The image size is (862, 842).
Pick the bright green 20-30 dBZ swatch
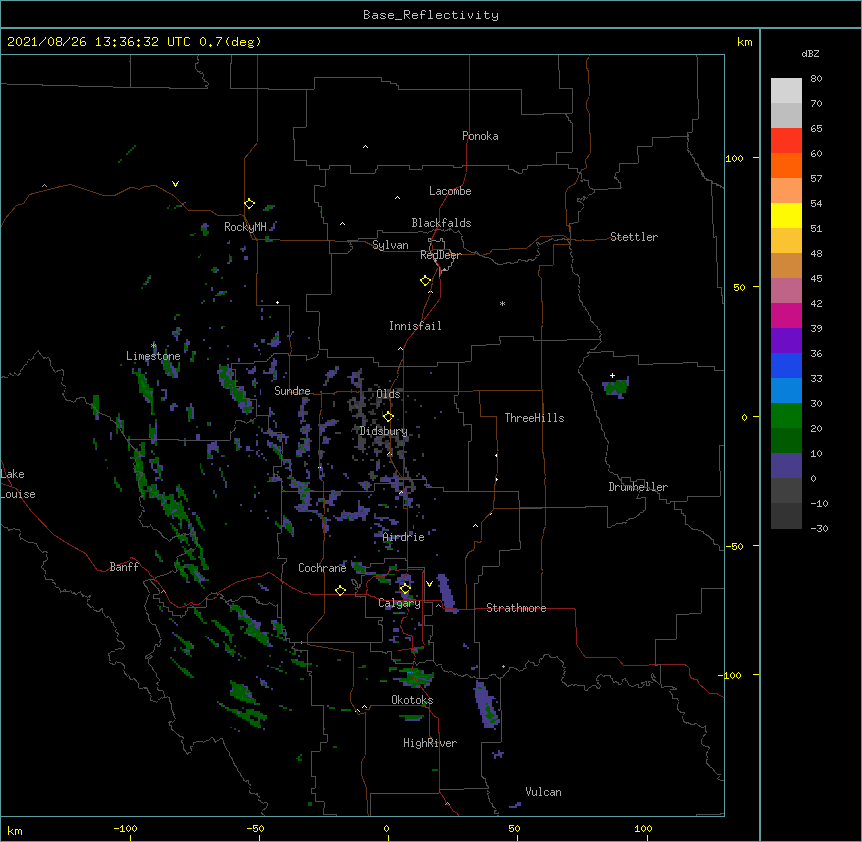coord(786,416)
